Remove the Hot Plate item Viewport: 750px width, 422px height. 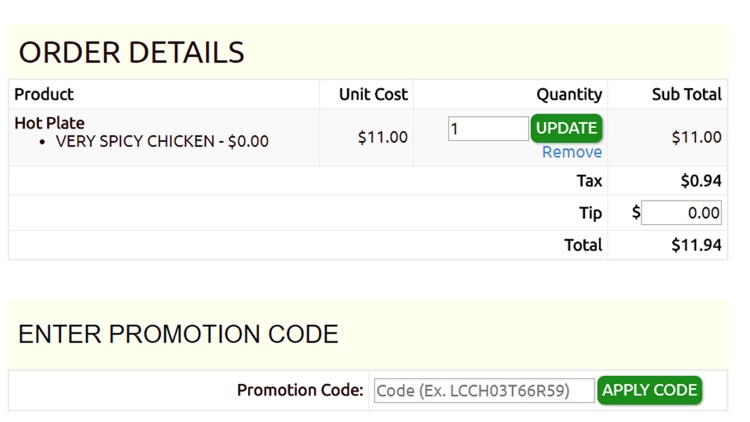pos(571,152)
